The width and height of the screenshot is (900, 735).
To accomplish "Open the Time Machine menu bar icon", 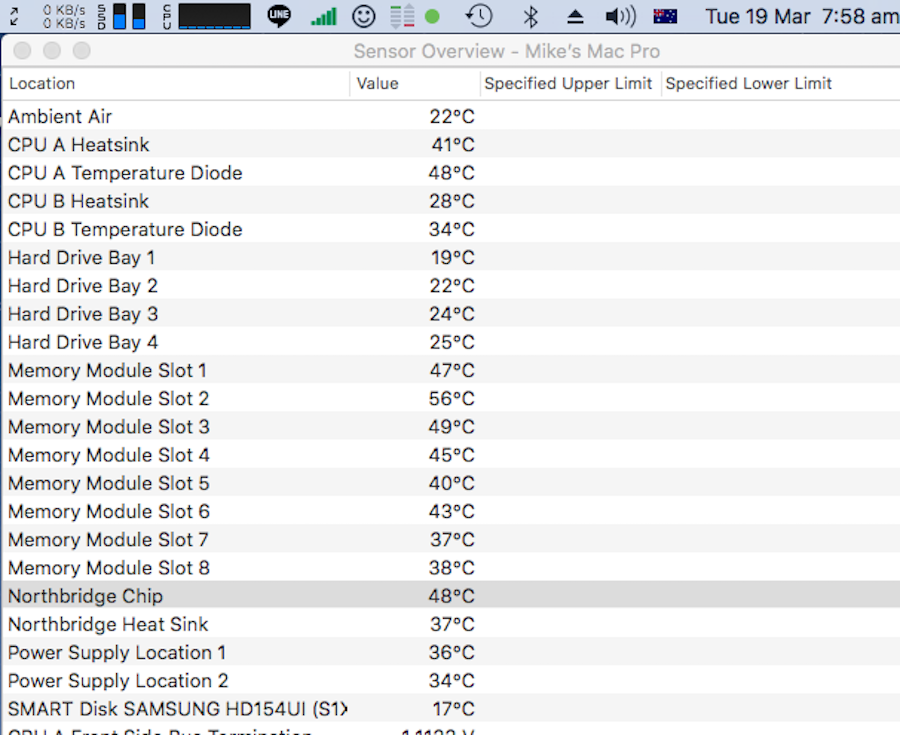I will tap(479, 16).
